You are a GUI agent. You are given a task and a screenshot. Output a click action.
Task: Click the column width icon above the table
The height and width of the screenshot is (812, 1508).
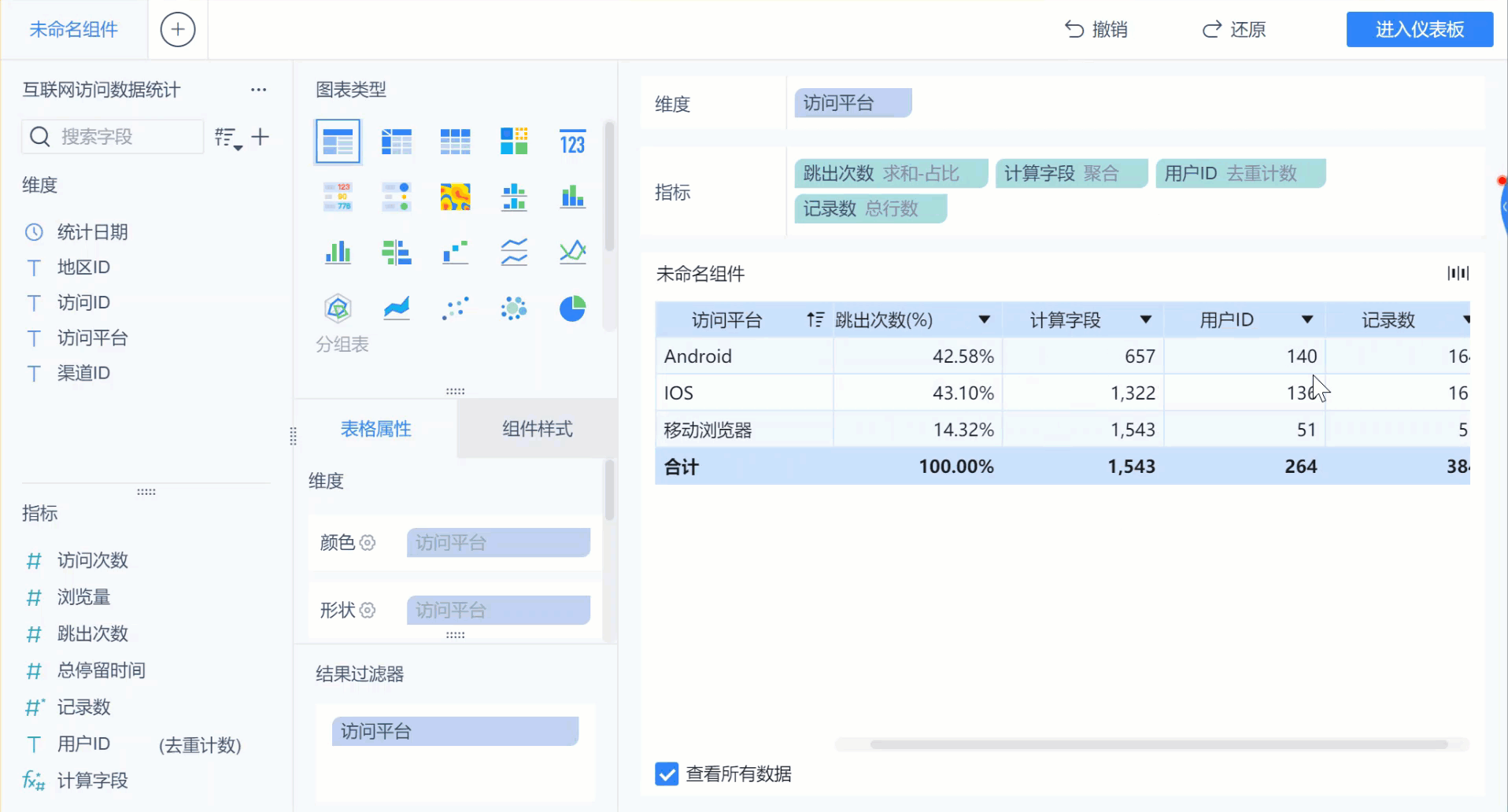pos(1458,273)
